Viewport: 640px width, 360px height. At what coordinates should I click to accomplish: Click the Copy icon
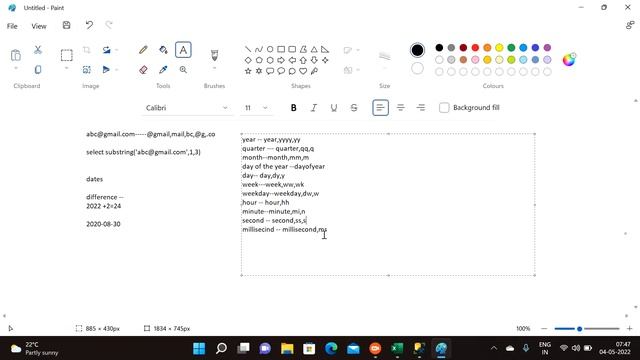[38, 70]
